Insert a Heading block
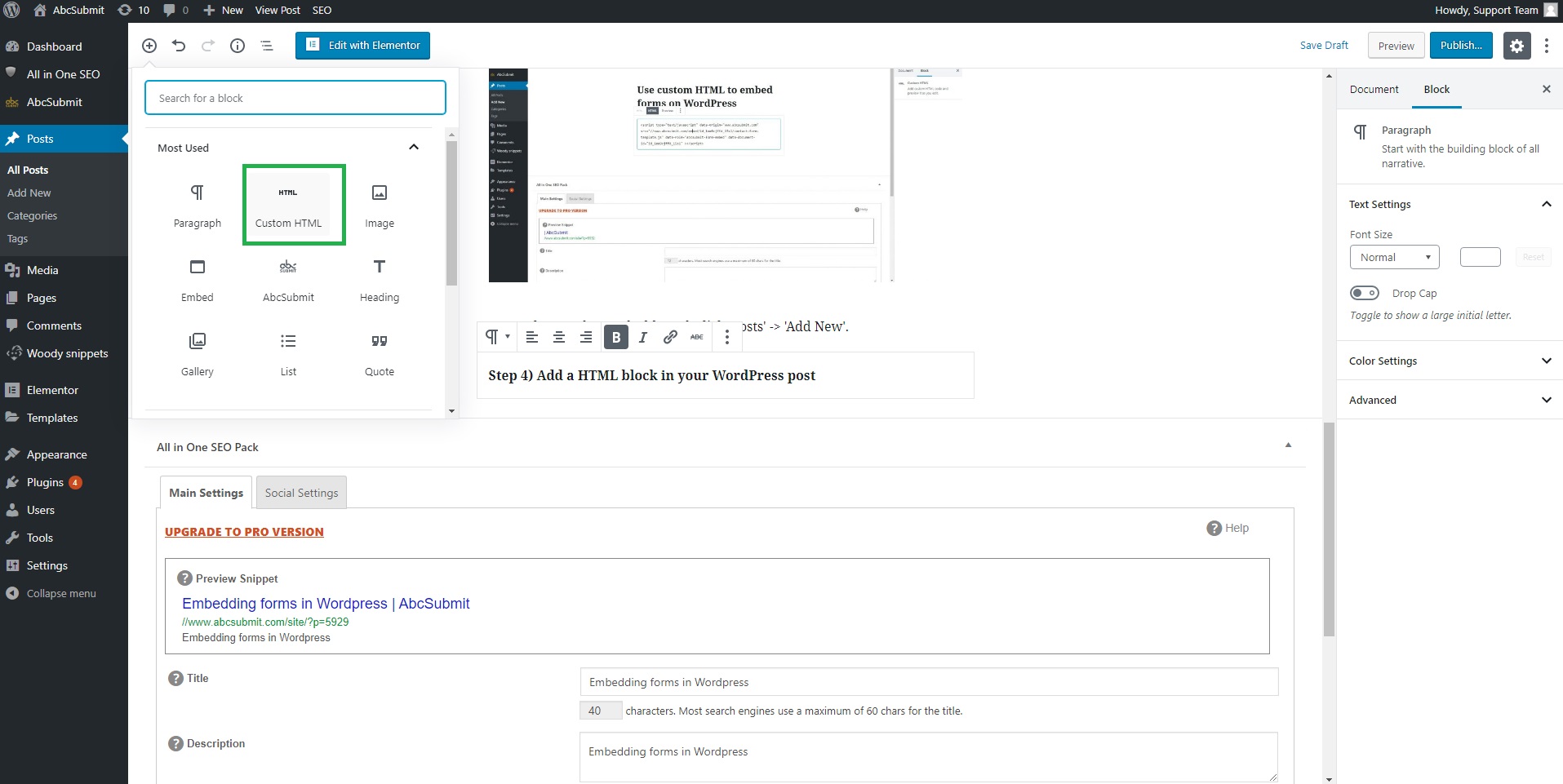 [379, 278]
